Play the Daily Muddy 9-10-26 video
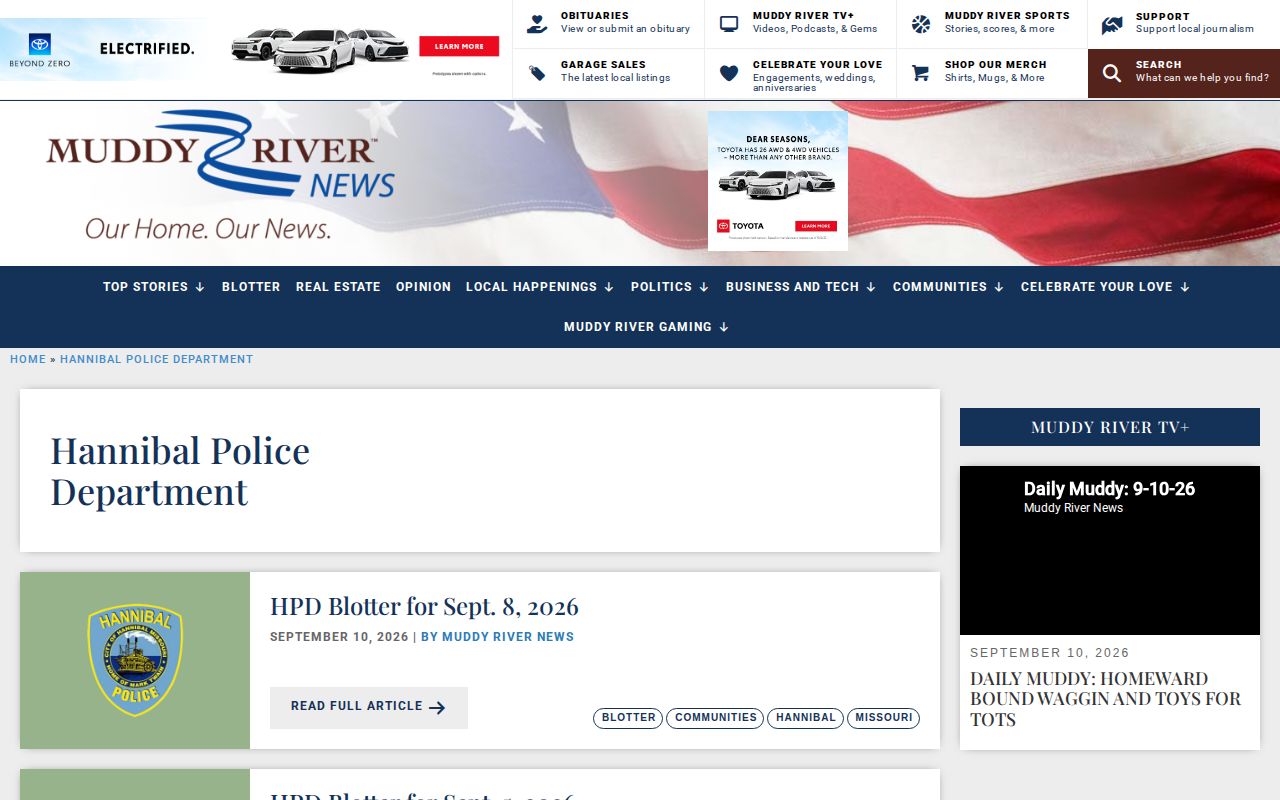 pyautogui.click(x=1110, y=550)
